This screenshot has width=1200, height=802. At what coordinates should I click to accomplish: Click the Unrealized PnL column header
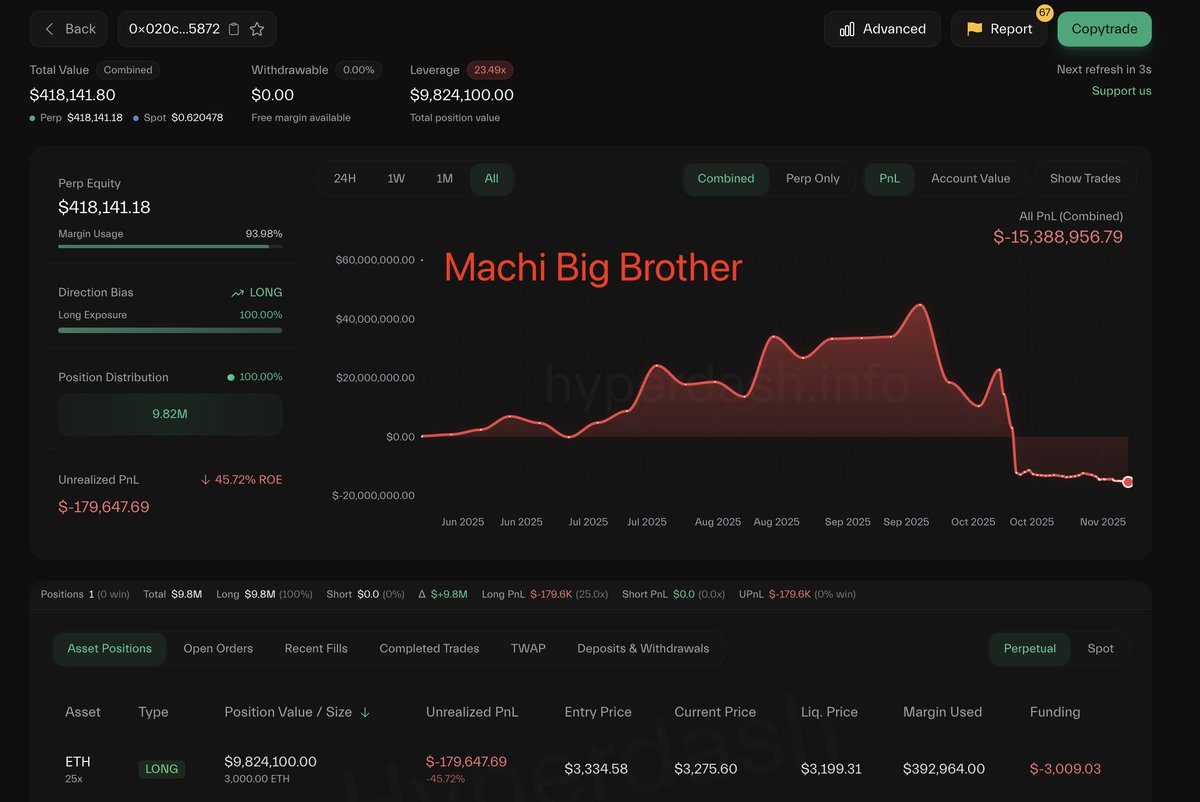[x=472, y=712]
